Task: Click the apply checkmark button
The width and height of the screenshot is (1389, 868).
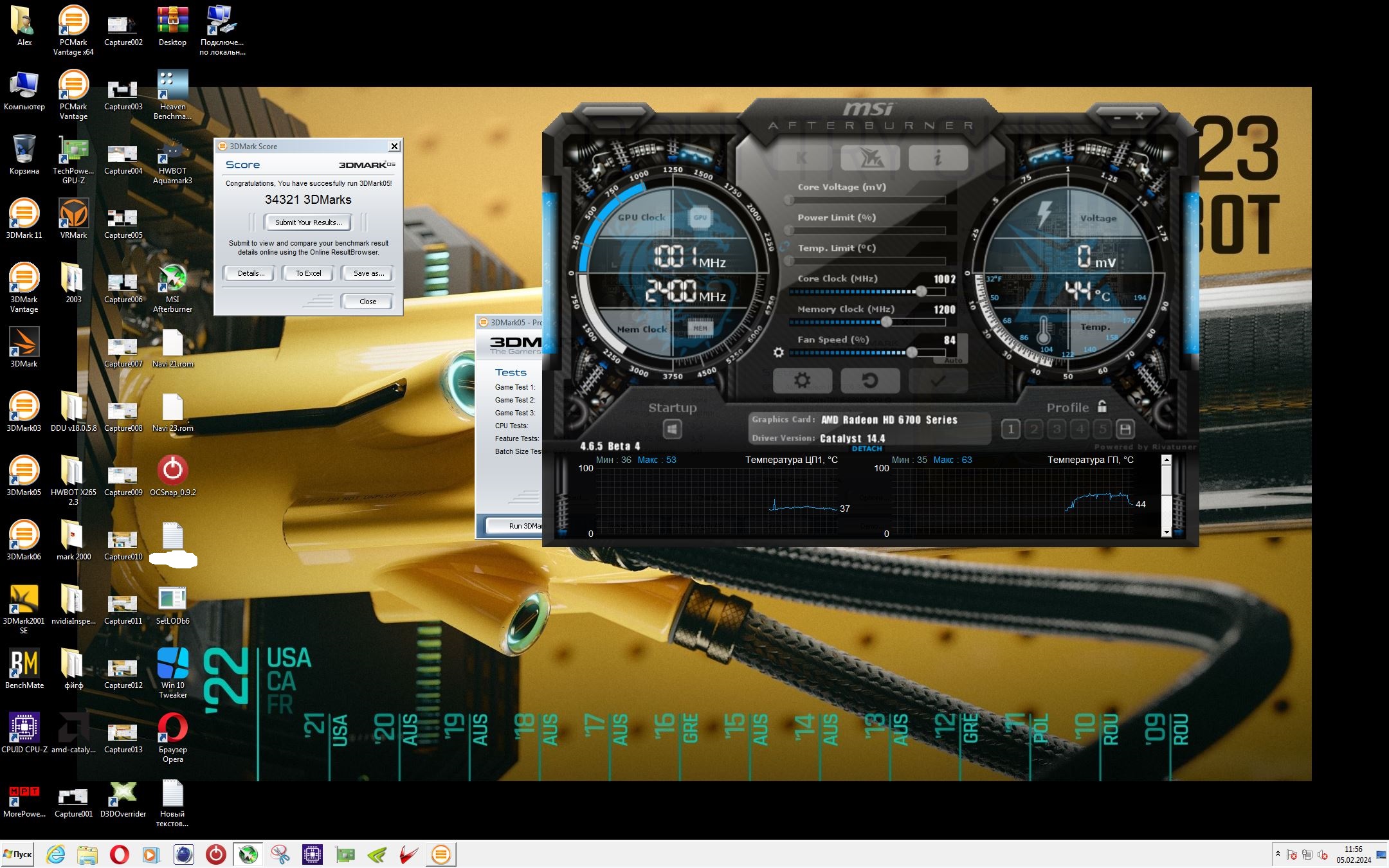Action: 938,381
